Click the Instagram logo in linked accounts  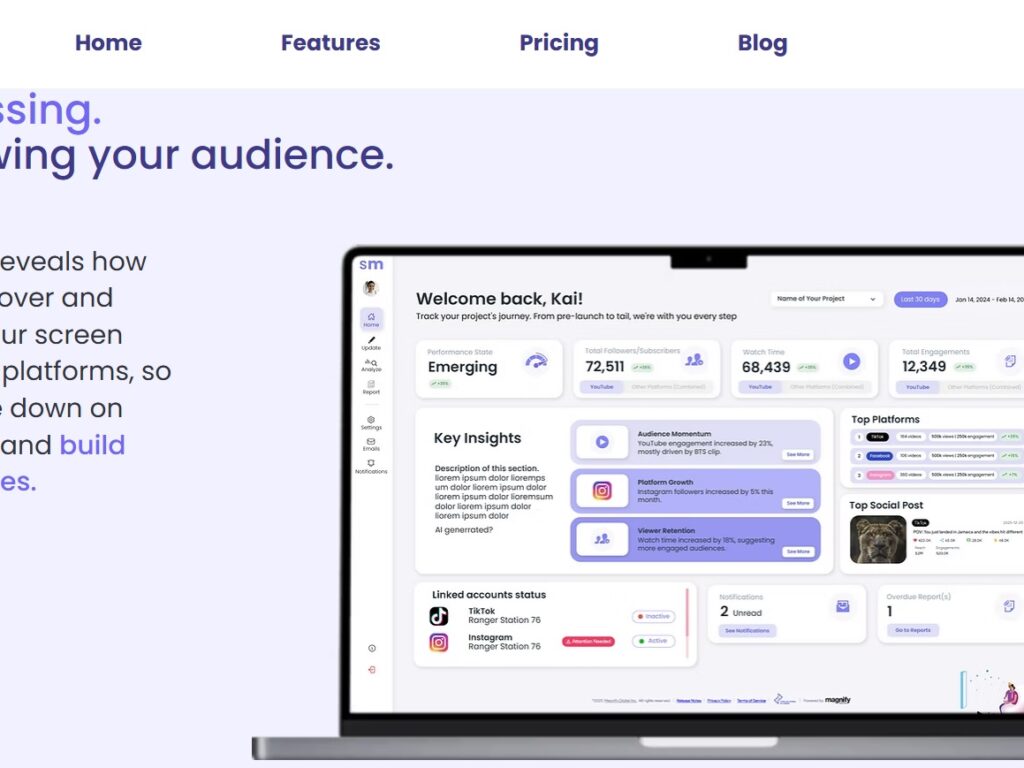point(439,643)
